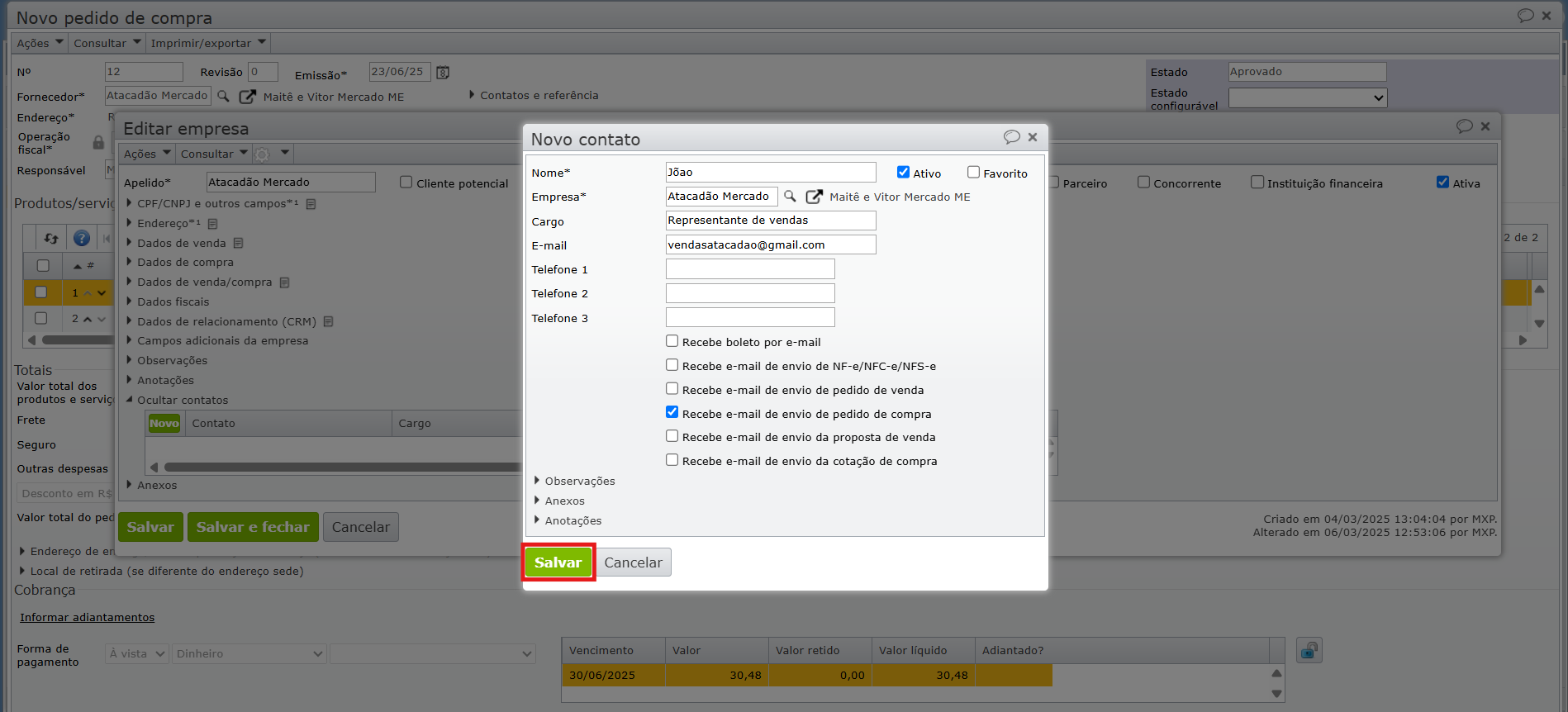Viewport: 1568px width, 712px height.
Task: Close the Novo contato dialog
Action: click(1033, 137)
